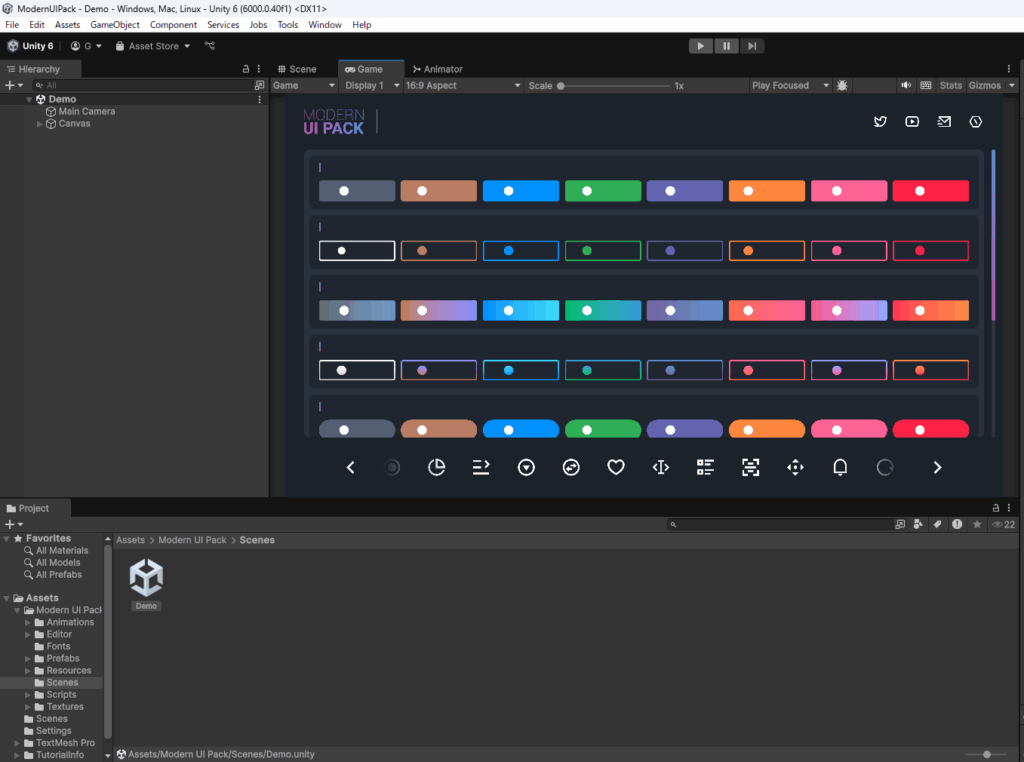1024x762 pixels.
Task: Open the Component menu
Action: pyautogui.click(x=173, y=25)
